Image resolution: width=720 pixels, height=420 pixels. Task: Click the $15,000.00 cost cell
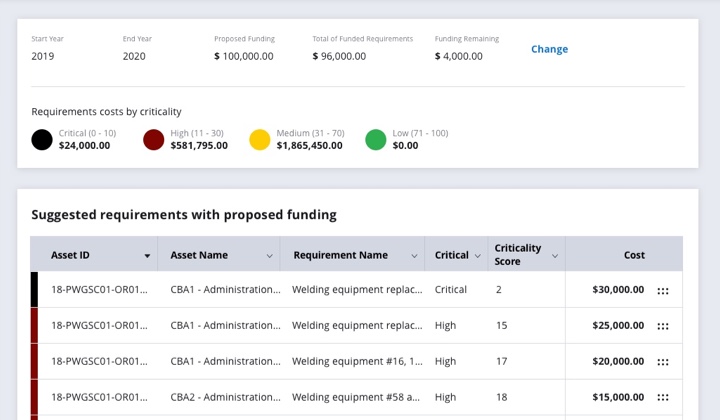[x=618, y=397]
